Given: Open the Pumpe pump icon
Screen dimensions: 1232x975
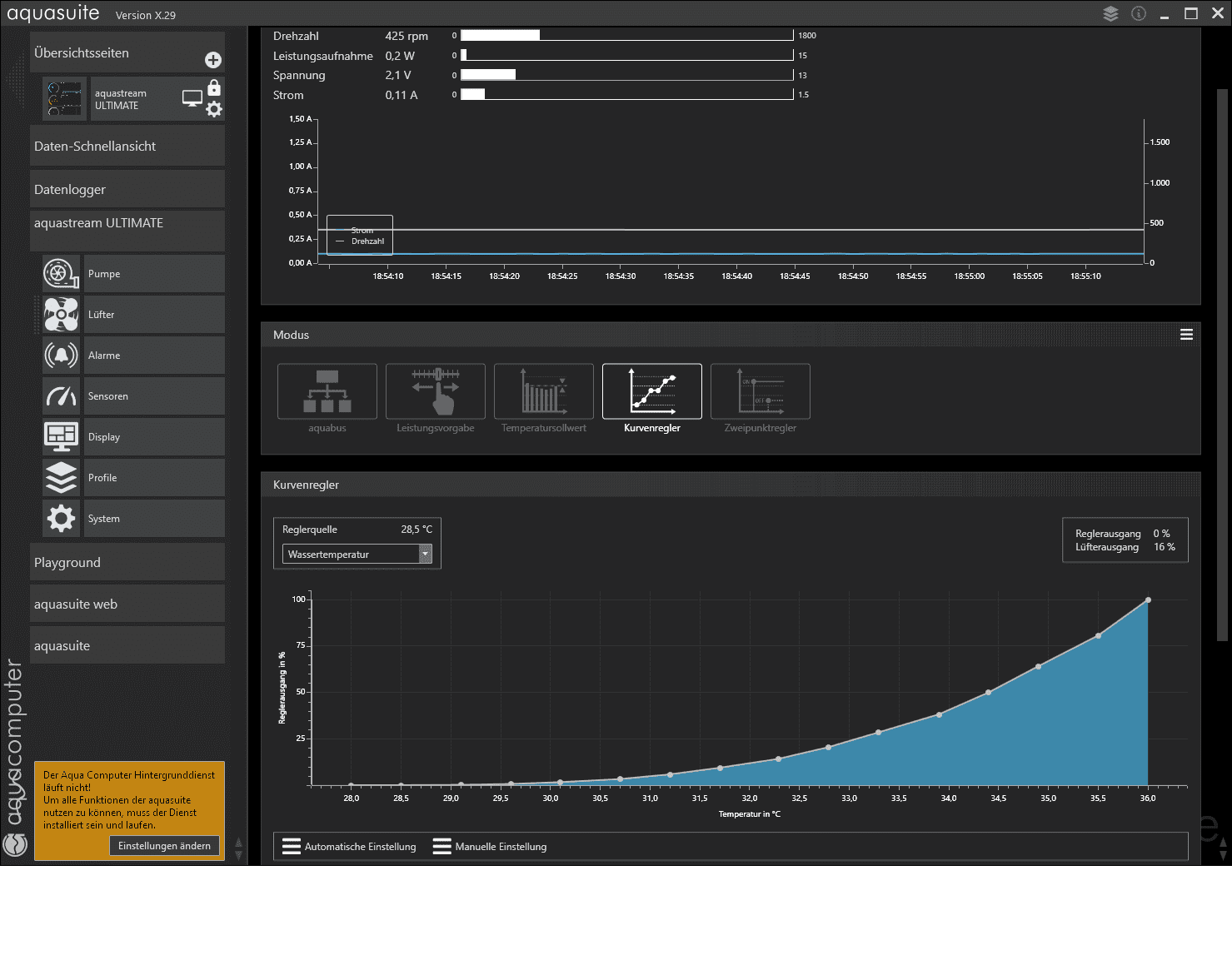Looking at the screenshot, I should (61, 273).
